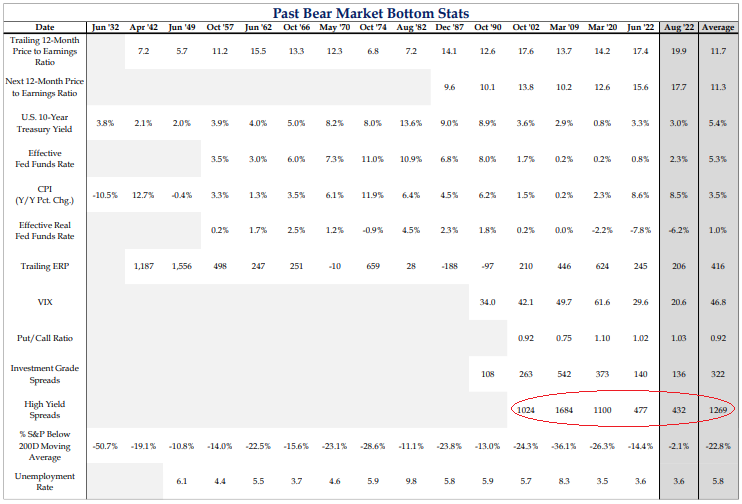Select the 'VIX' row label

coord(45,301)
